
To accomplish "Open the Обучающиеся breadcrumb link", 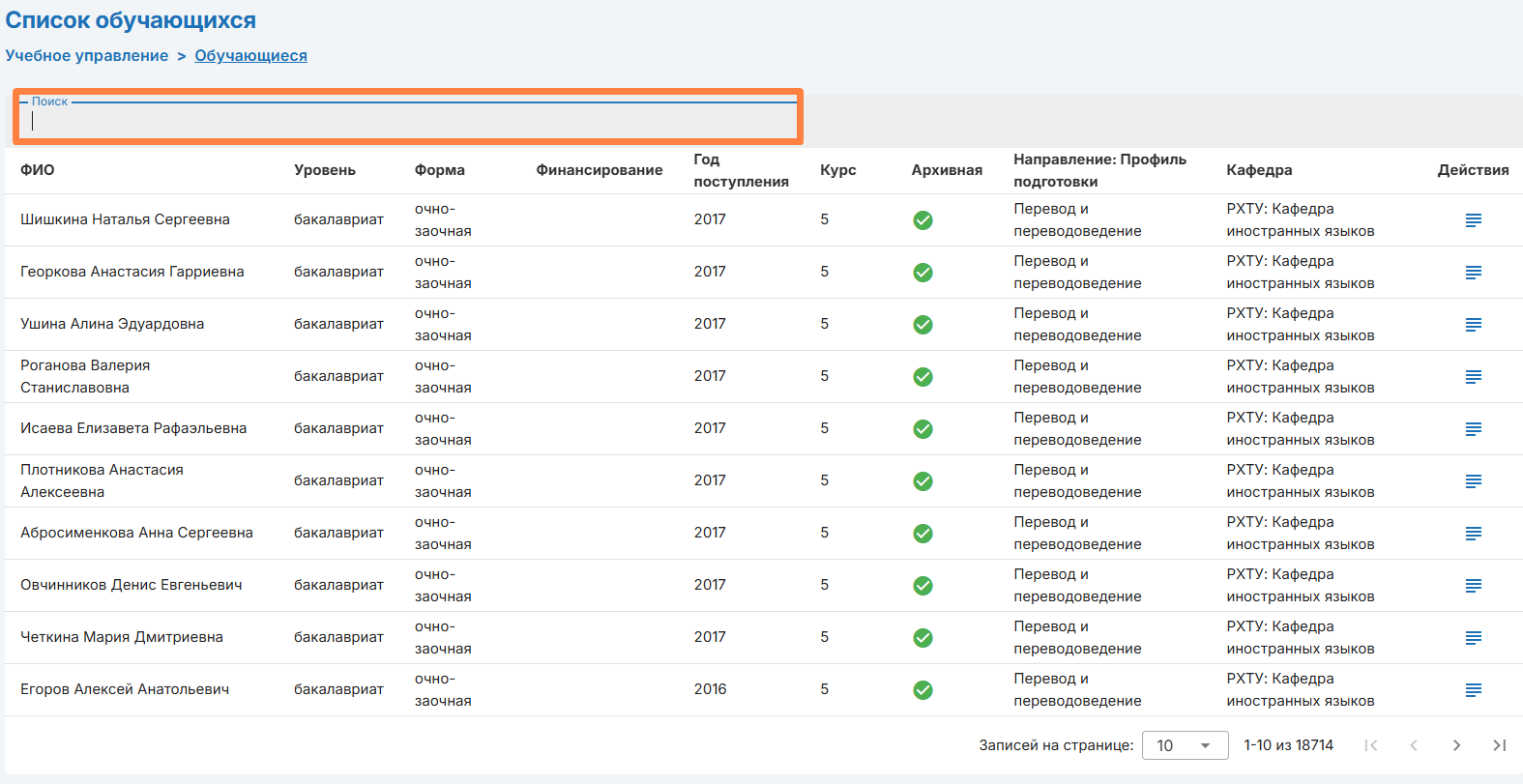I will (250, 56).
